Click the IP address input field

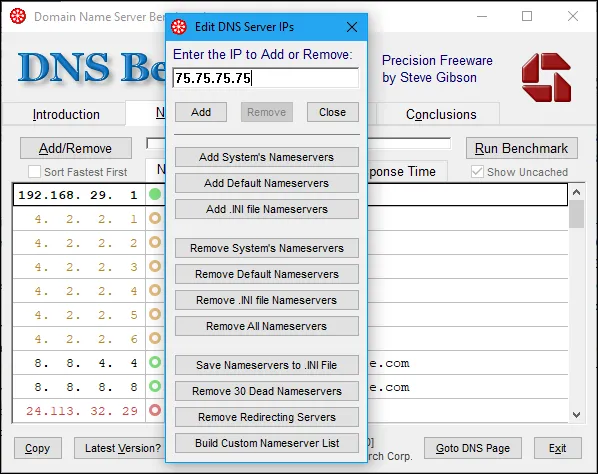coord(266,78)
